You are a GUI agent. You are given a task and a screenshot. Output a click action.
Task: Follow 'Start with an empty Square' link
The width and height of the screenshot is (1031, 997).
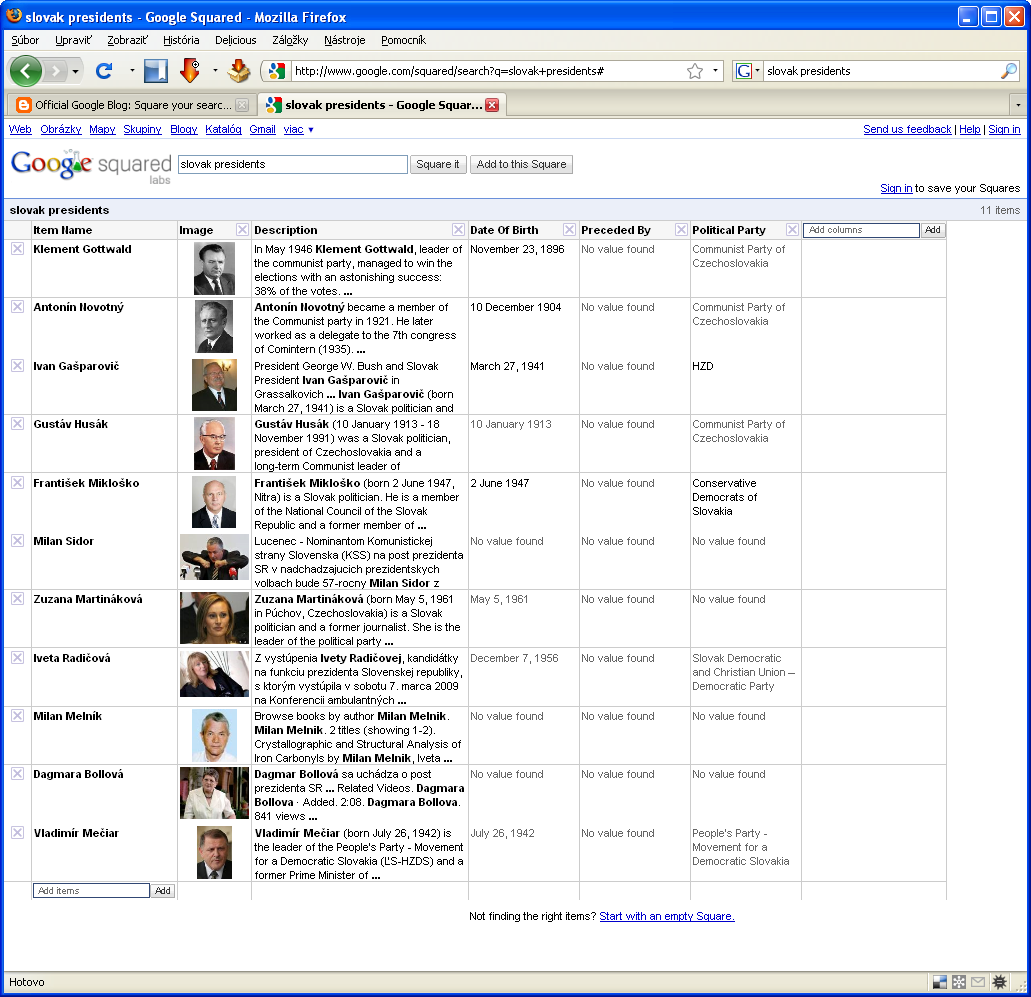coord(666,916)
